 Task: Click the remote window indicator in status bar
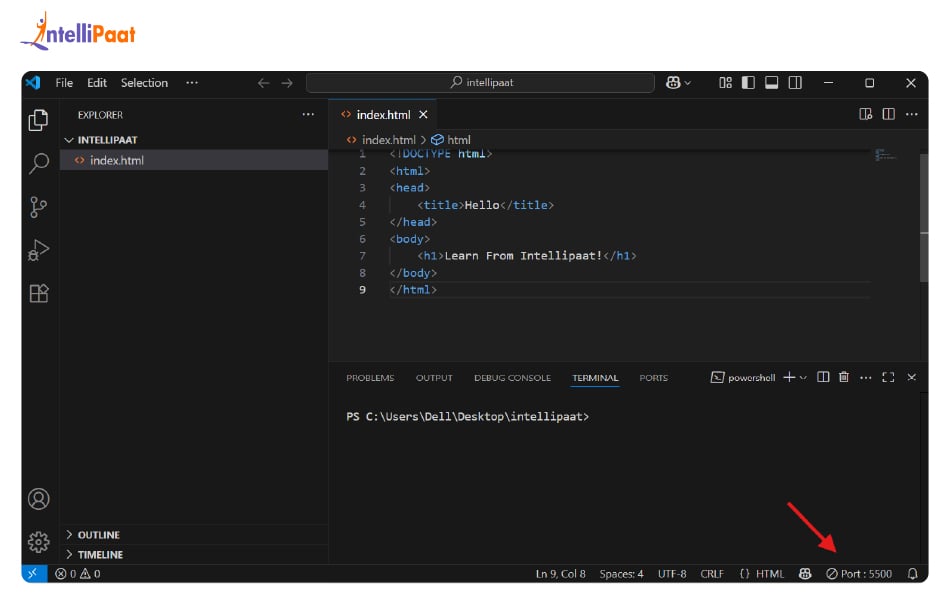[x=33, y=573]
